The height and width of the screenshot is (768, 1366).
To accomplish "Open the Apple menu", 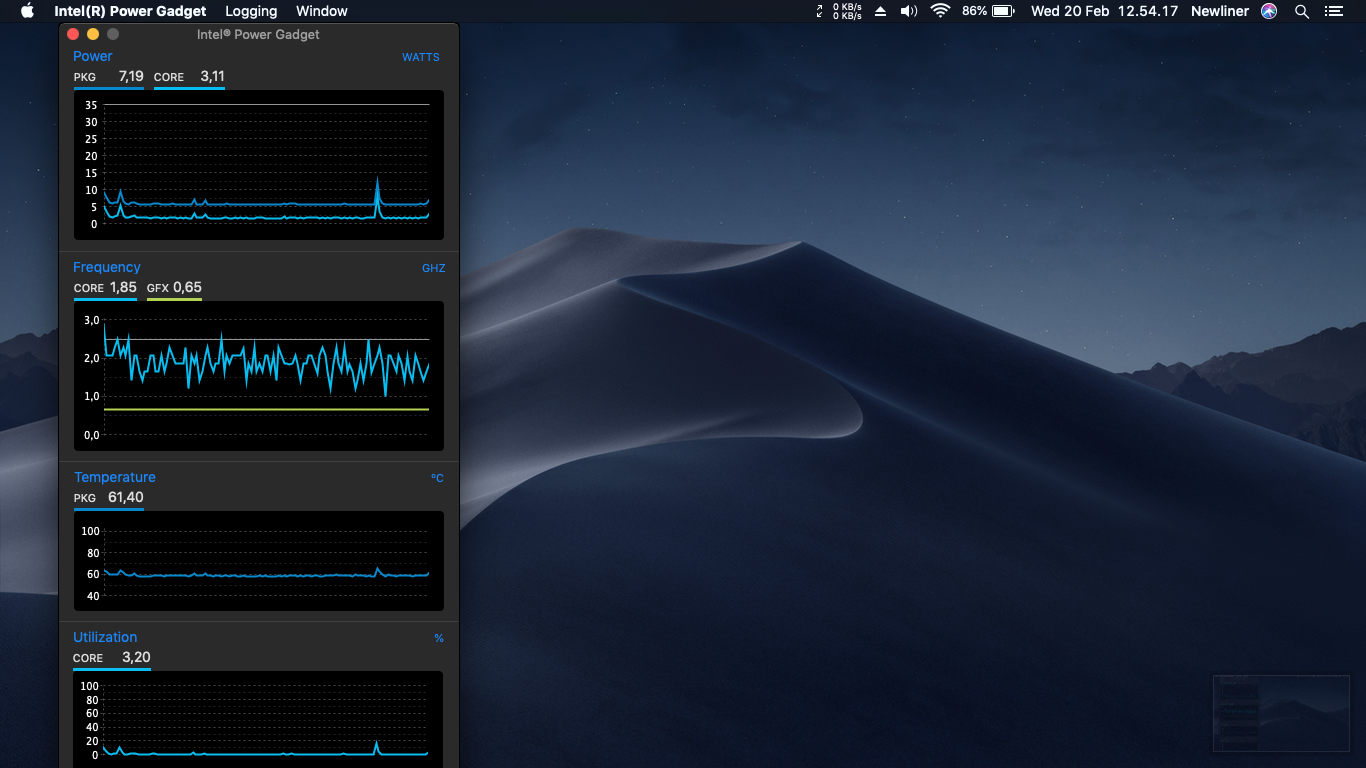I will point(27,11).
